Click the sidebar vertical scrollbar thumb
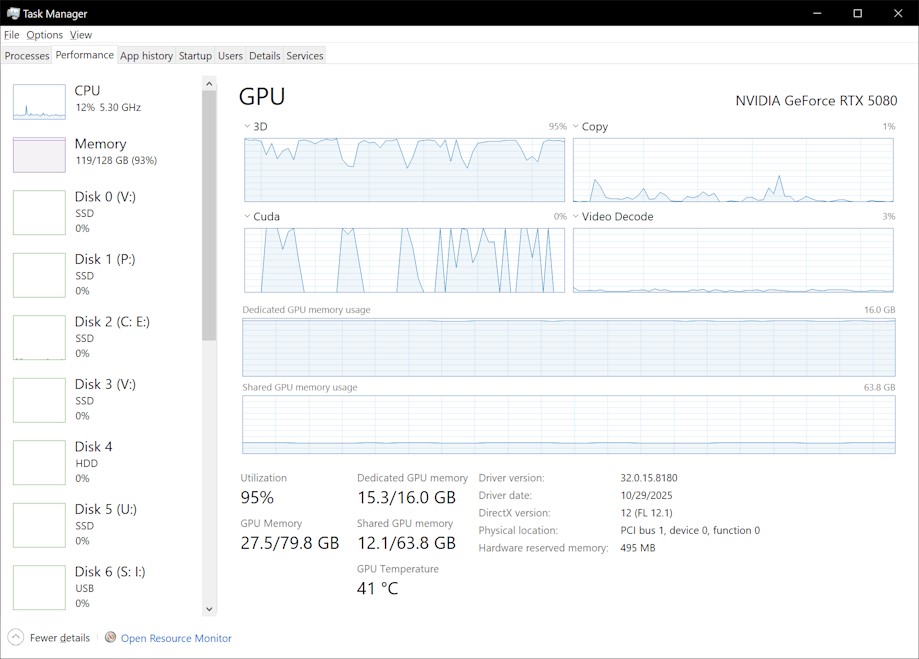 pyautogui.click(x=209, y=216)
